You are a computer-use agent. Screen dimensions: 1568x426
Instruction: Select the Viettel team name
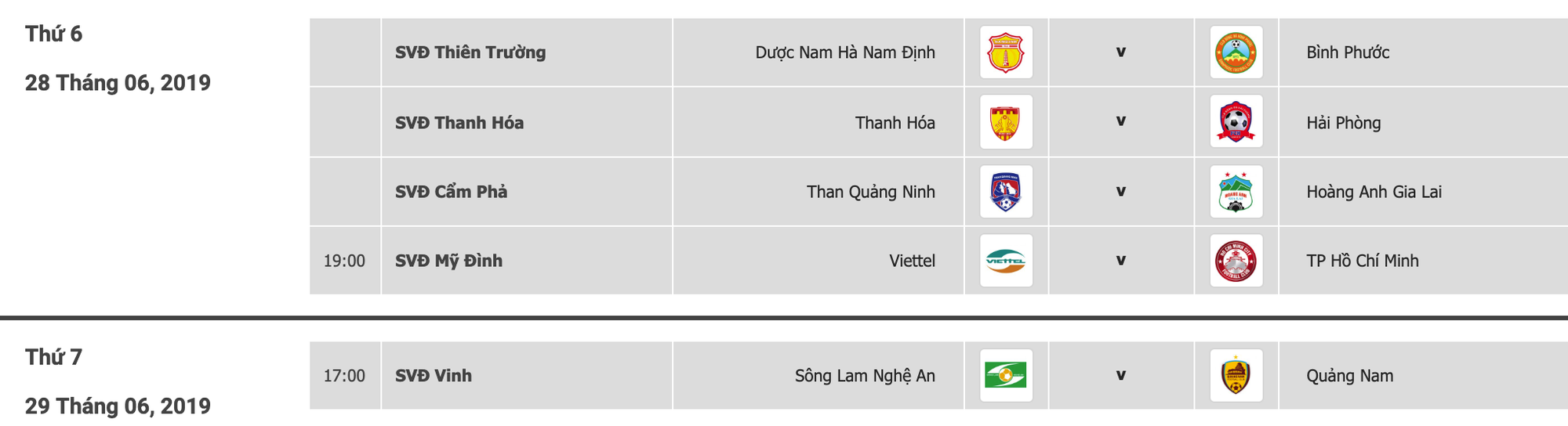pos(912,261)
